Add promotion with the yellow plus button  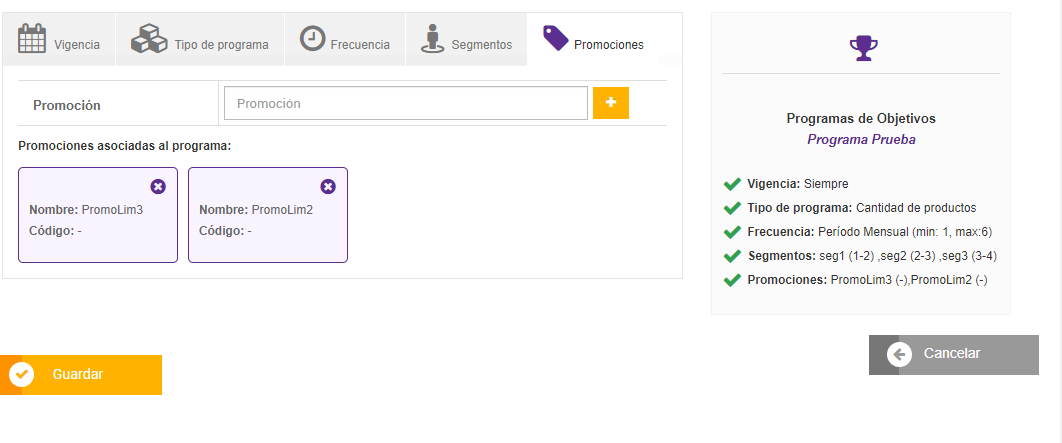[x=611, y=103]
